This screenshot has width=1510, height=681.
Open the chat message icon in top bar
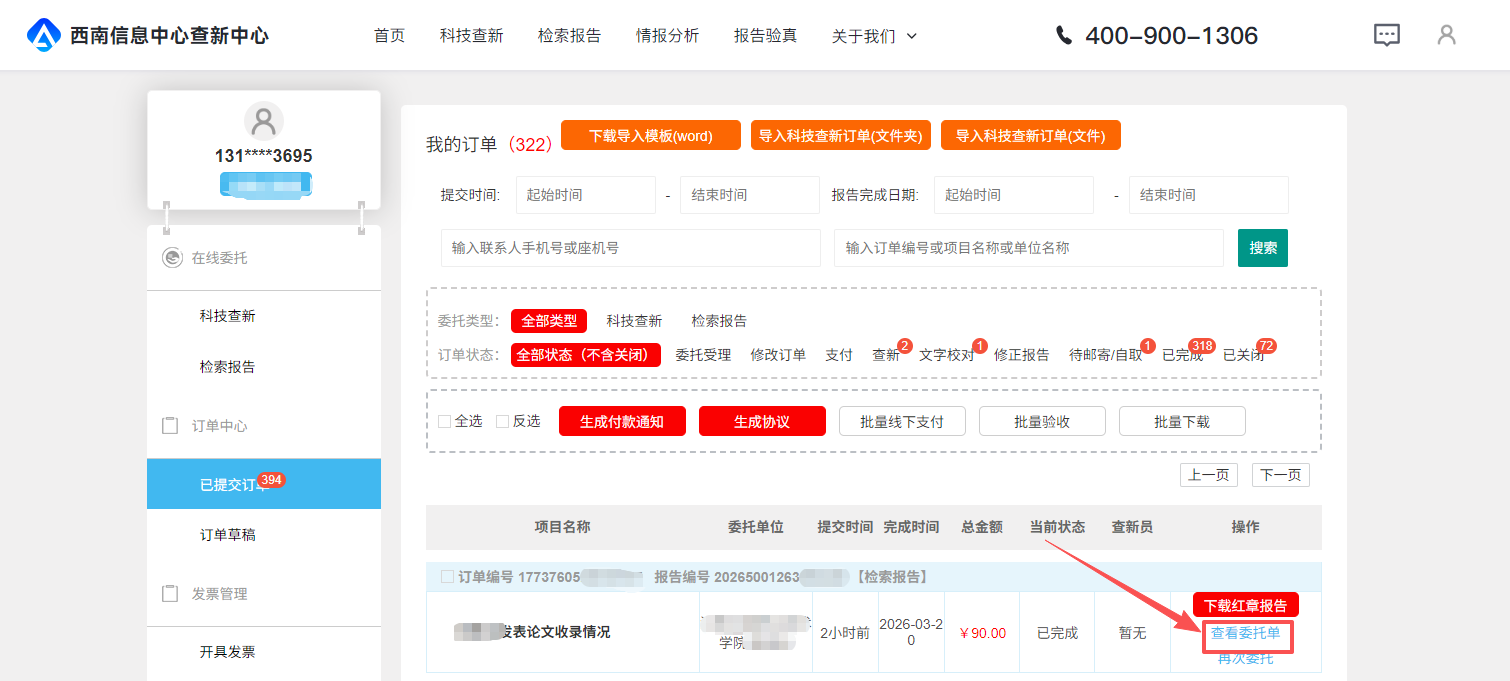(x=1386, y=35)
